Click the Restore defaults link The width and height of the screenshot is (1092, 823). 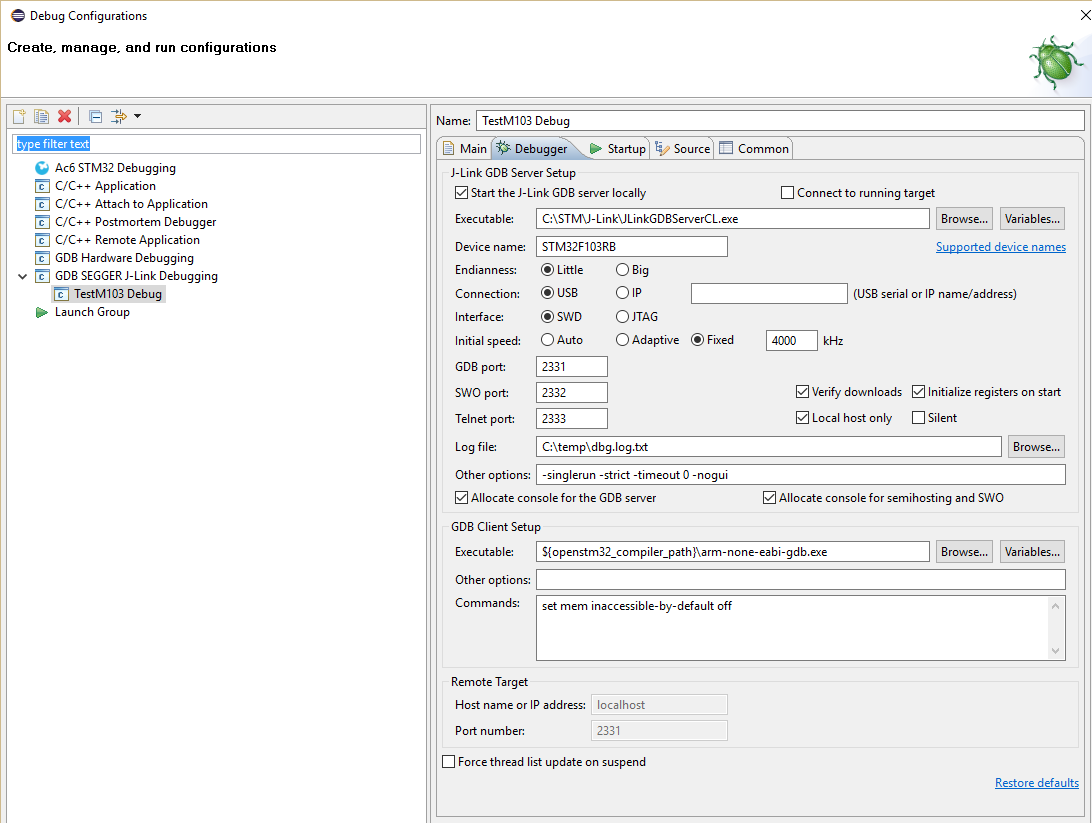pos(1036,783)
